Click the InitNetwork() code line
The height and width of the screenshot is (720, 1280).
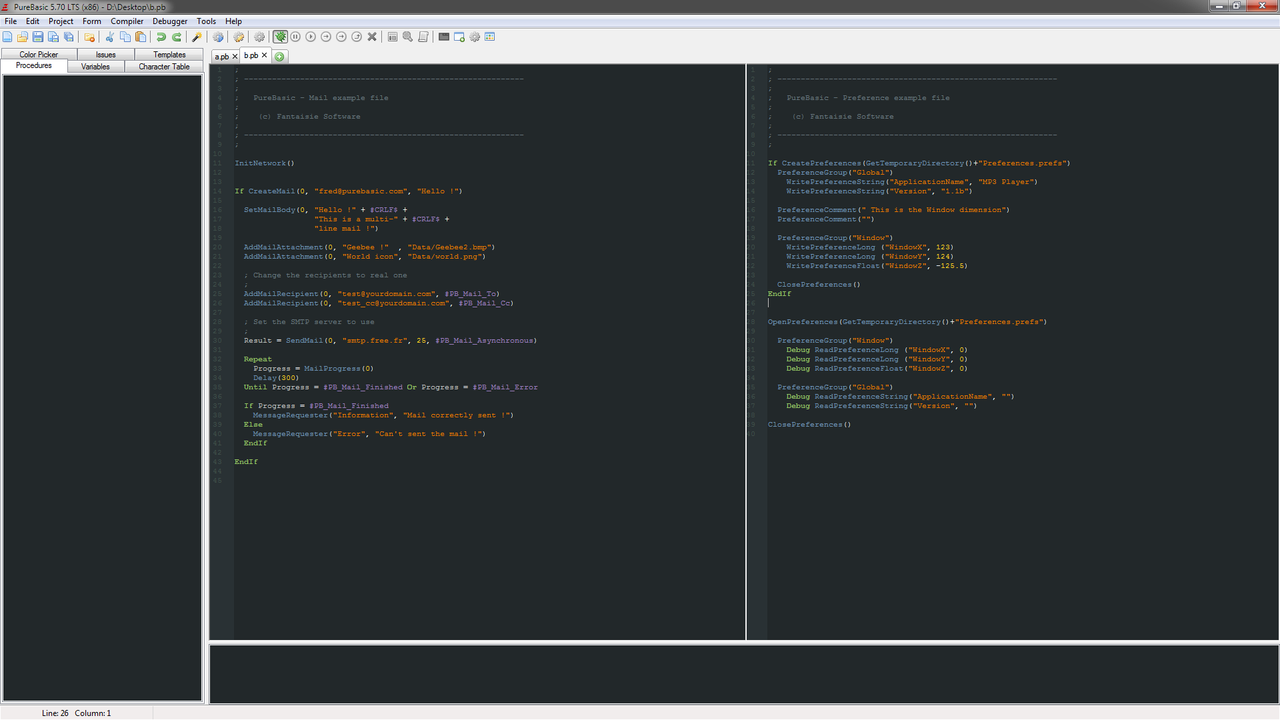(265, 163)
